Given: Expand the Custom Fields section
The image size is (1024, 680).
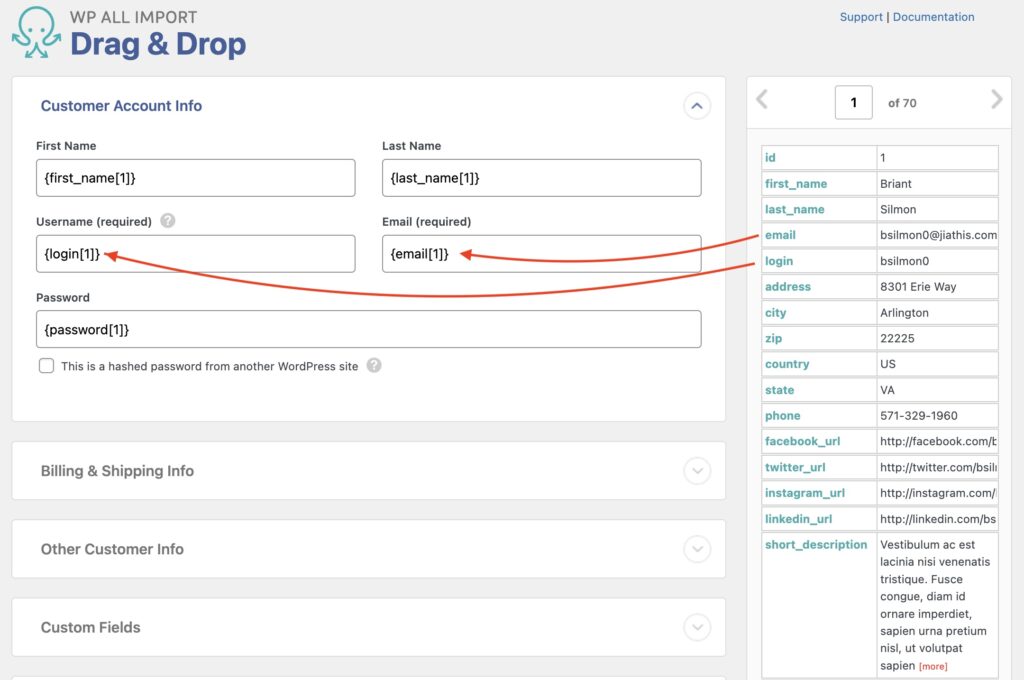Looking at the screenshot, I should pyautogui.click(x=697, y=627).
